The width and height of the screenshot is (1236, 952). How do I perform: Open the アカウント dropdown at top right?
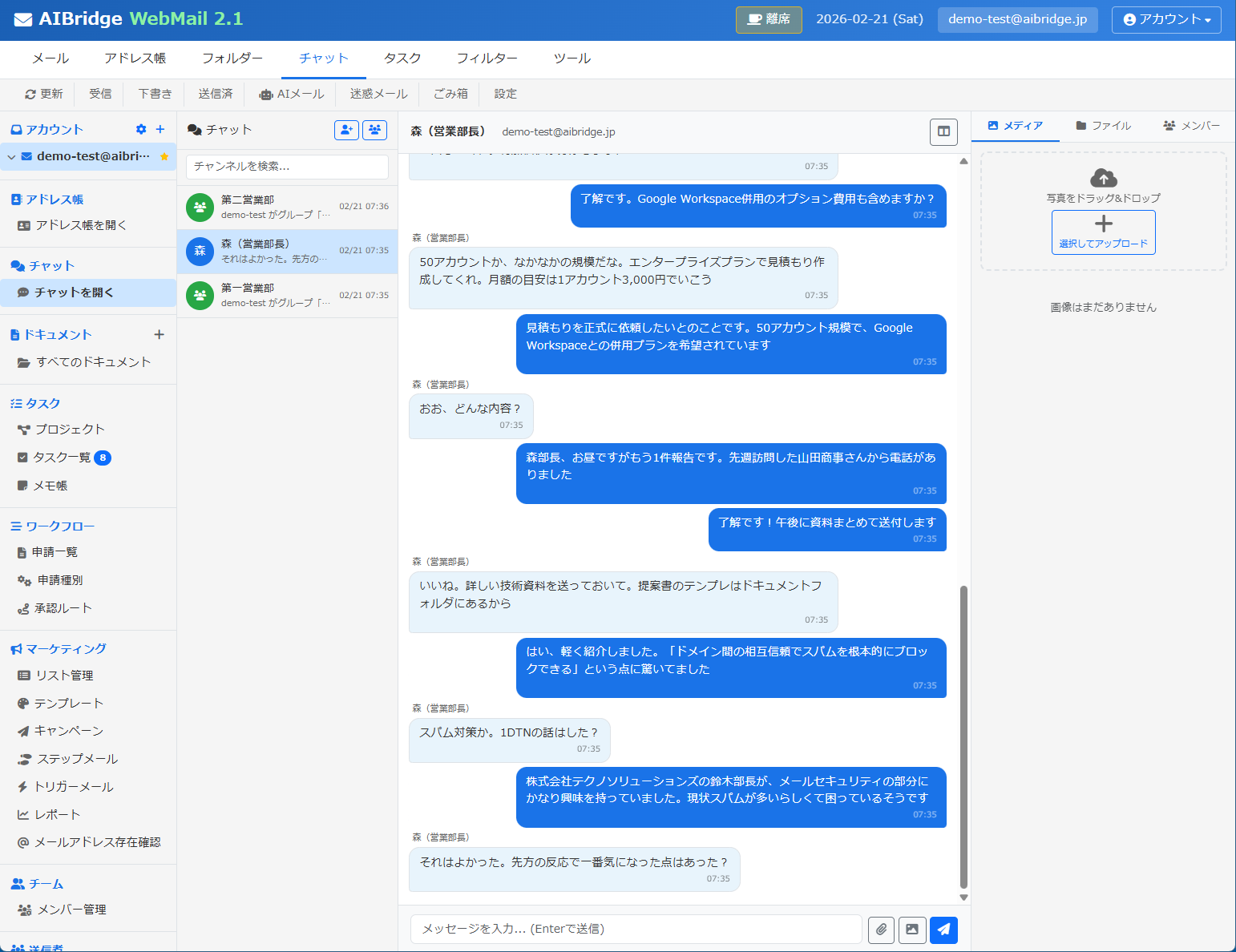[1166, 19]
